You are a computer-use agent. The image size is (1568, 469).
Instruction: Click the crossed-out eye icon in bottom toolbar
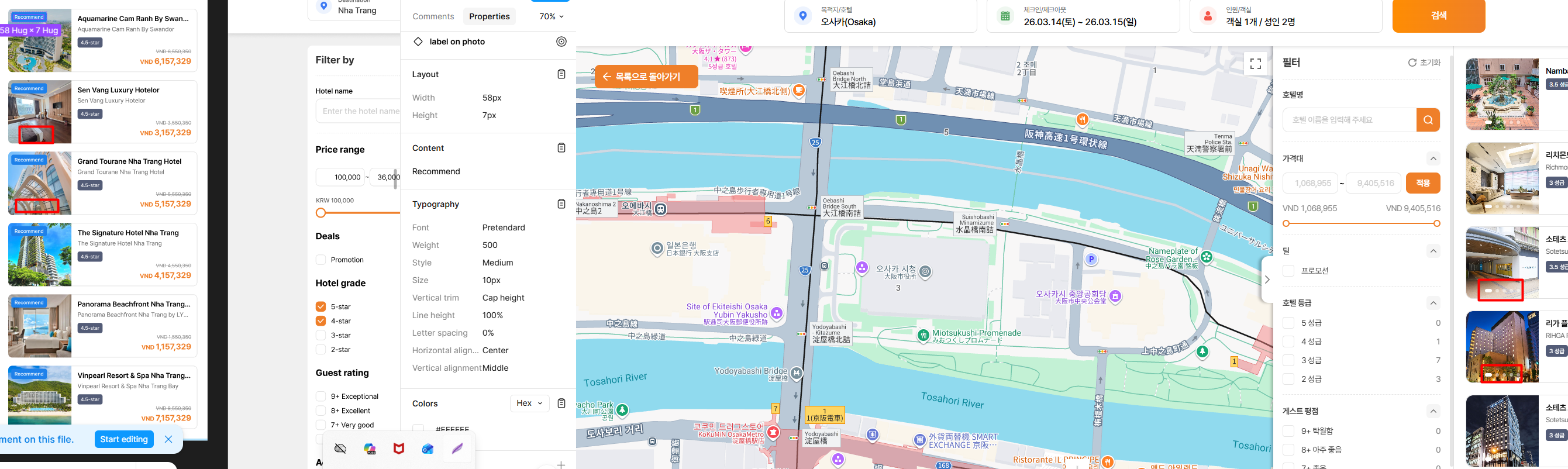(x=340, y=449)
